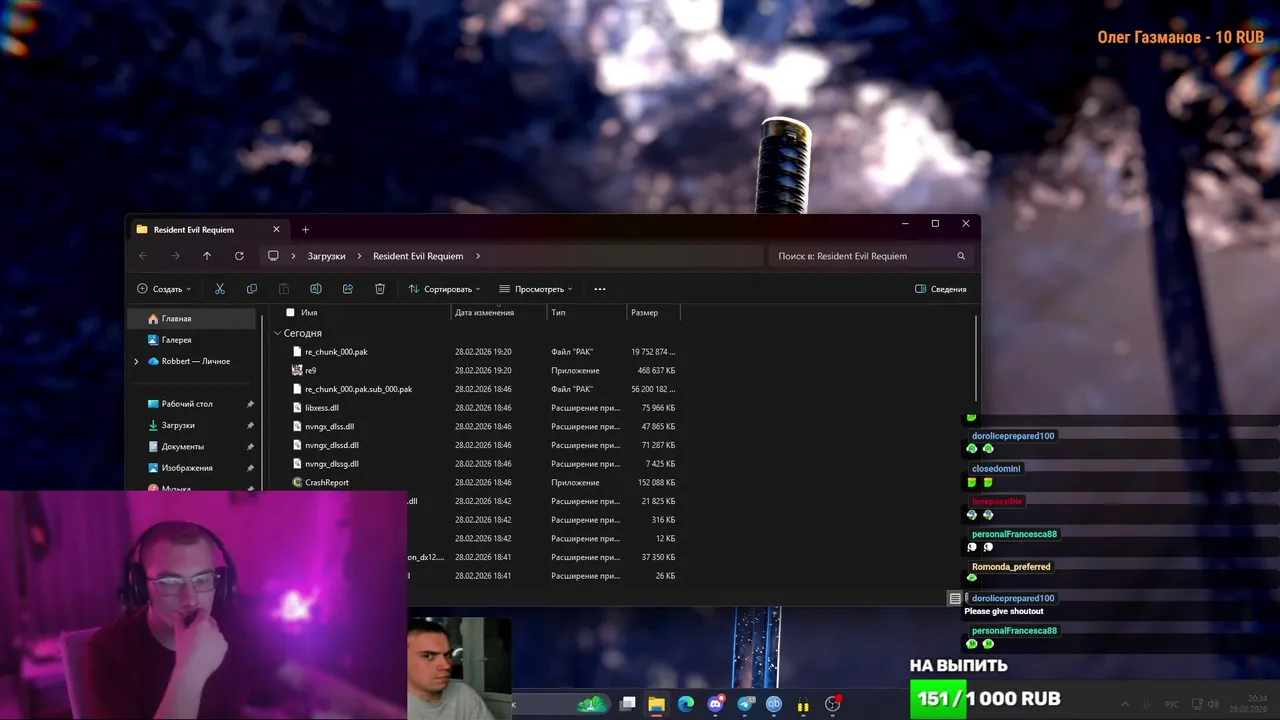The width and height of the screenshot is (1280, 720).
Task: Open the Создать dropdown
Action: (164, 289)
